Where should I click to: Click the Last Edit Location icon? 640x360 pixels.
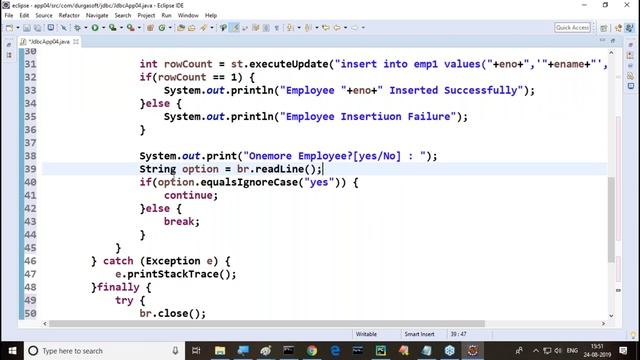pos(326,28)
